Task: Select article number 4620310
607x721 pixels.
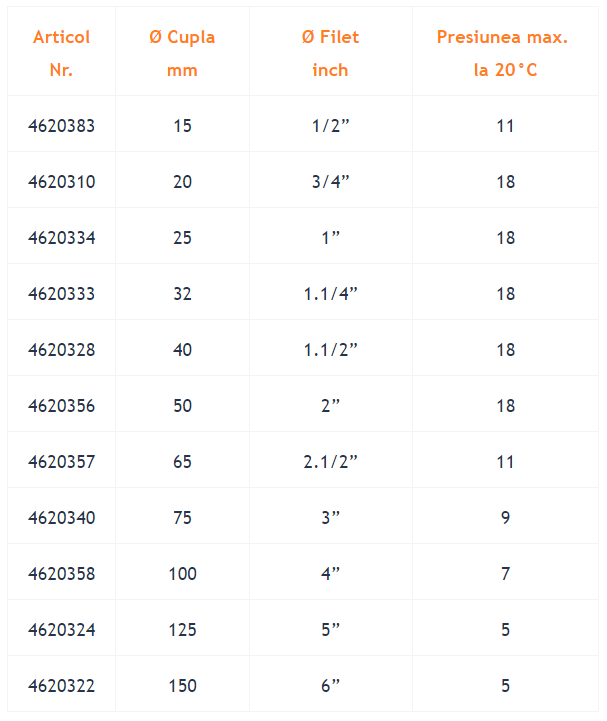Action: click(62, 182)
